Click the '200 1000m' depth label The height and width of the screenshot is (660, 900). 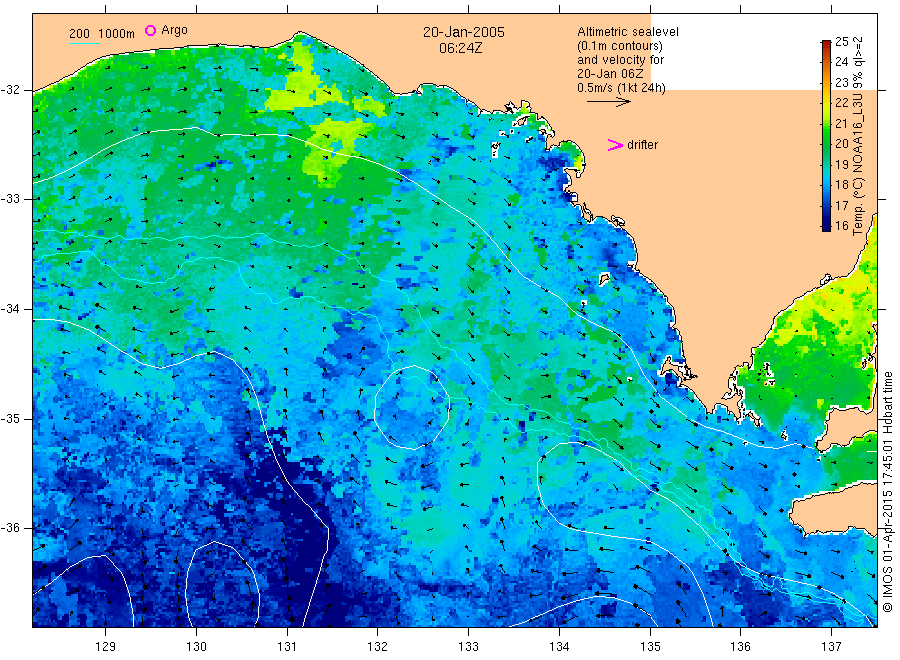click(102, 34)
